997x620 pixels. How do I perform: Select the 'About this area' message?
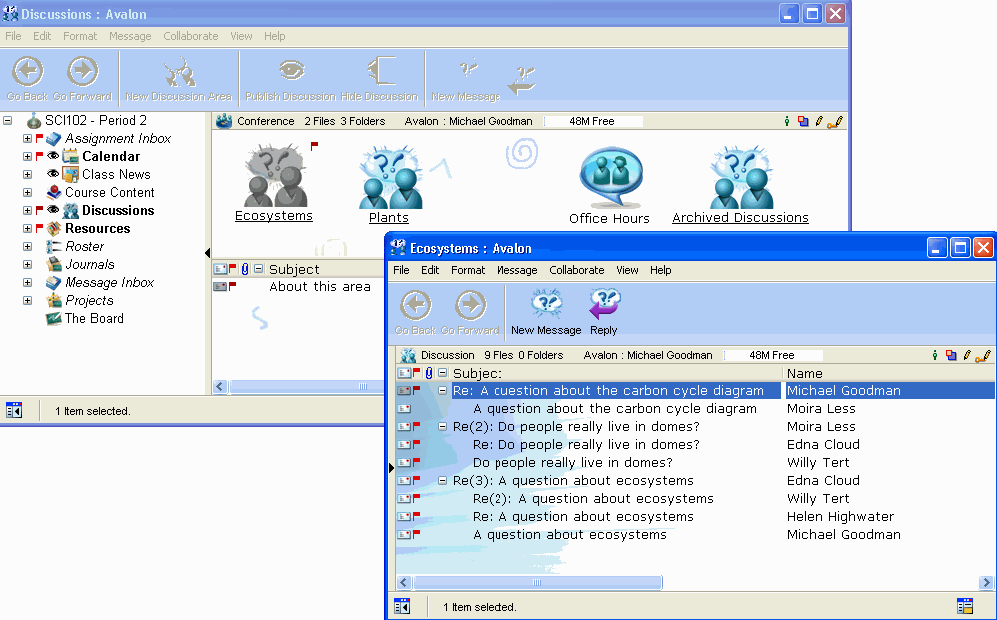tap(319, 287)
